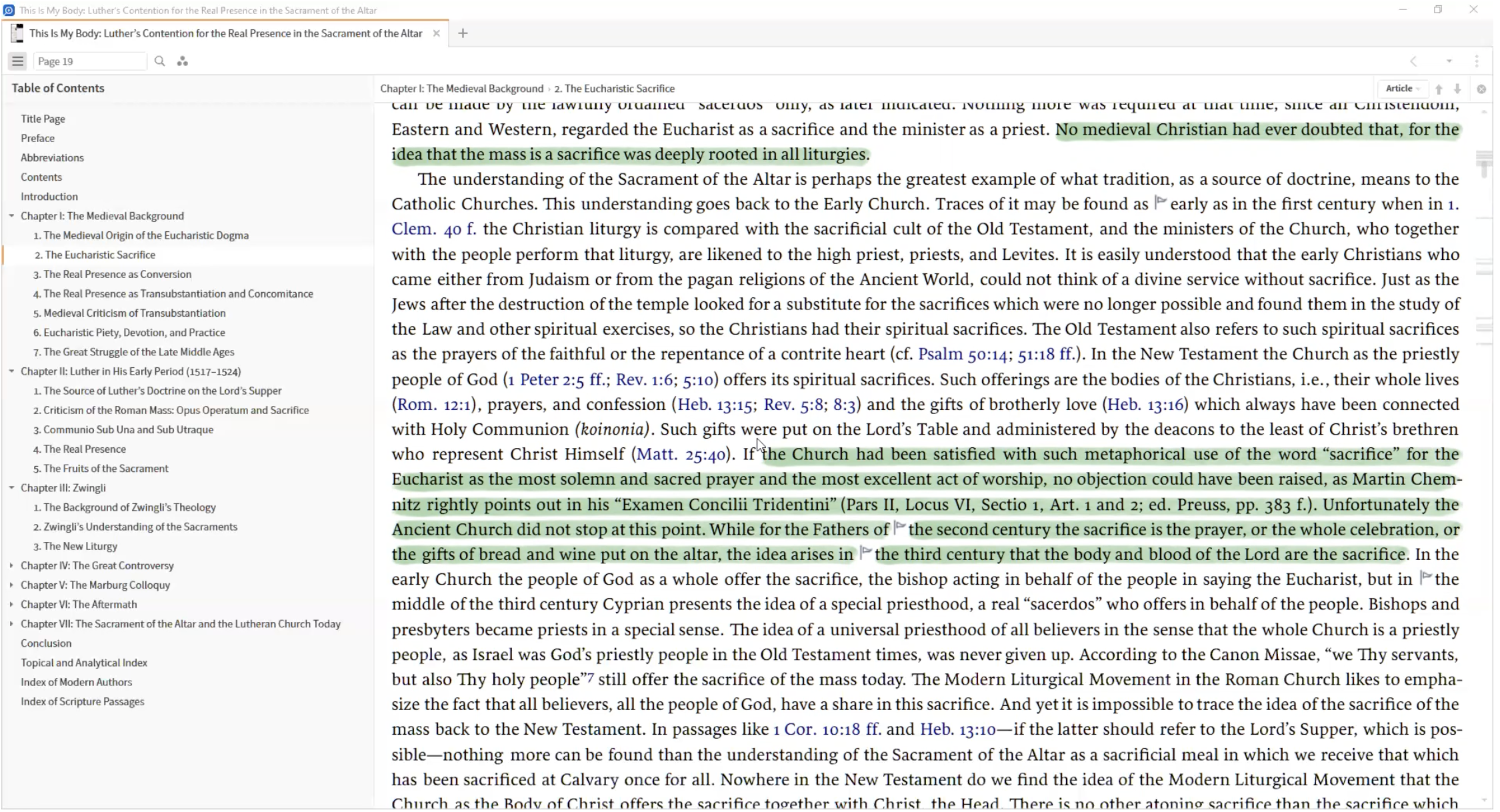The width and height of the screenshot is (1500, 812).
Task: Open the panel kebab menu
Action: tap(1477, 61)
